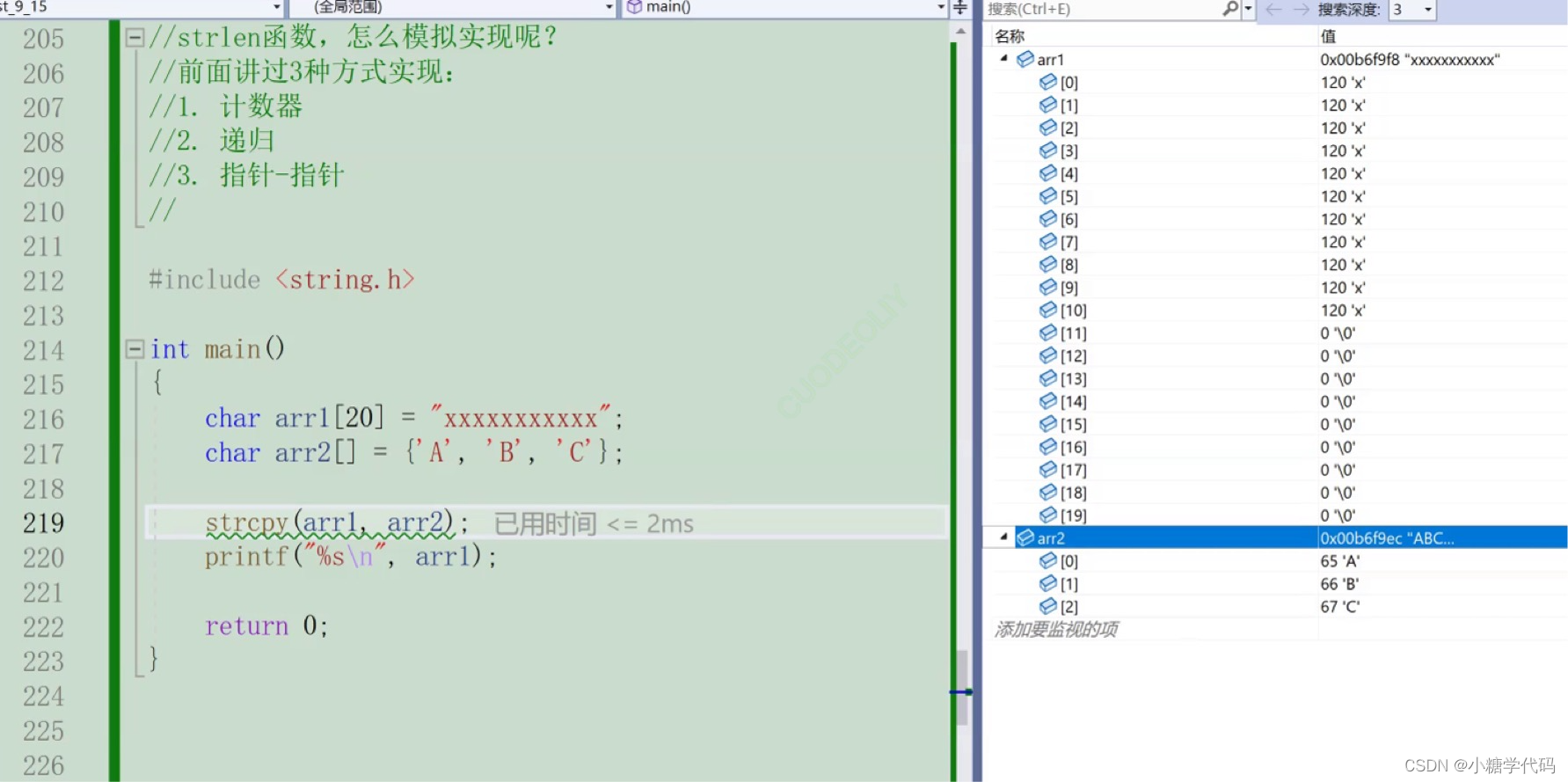This screenshot has width=1568, height=782.
Task: Click the watch search input field
Action: [1103, 9]
